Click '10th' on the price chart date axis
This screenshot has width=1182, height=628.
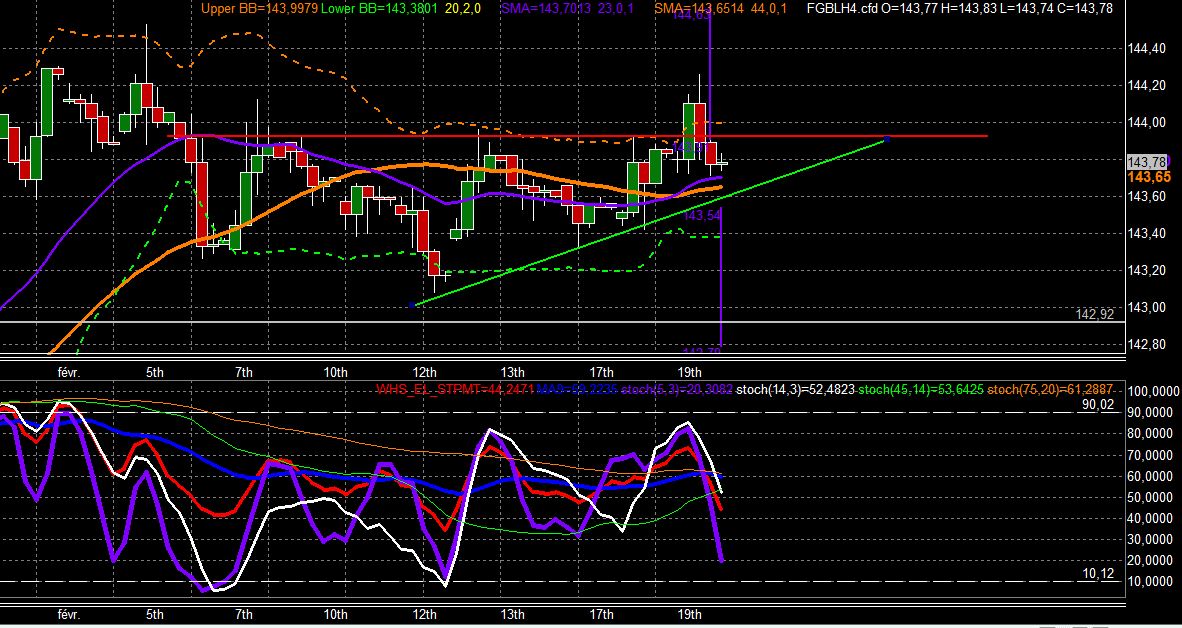[x=335, y=372]
